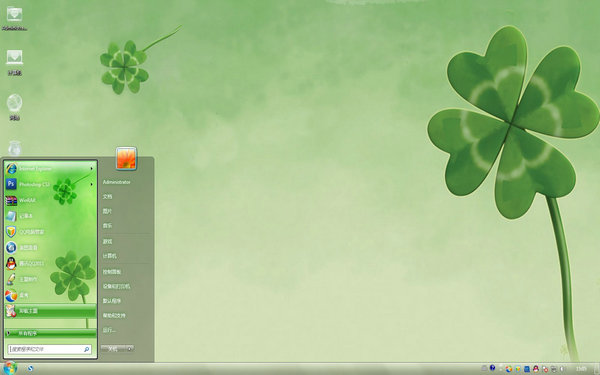This screenshot has width=600, height=375.
Task: Click the orange flower user account picture
Action: [x=126, y=158]
